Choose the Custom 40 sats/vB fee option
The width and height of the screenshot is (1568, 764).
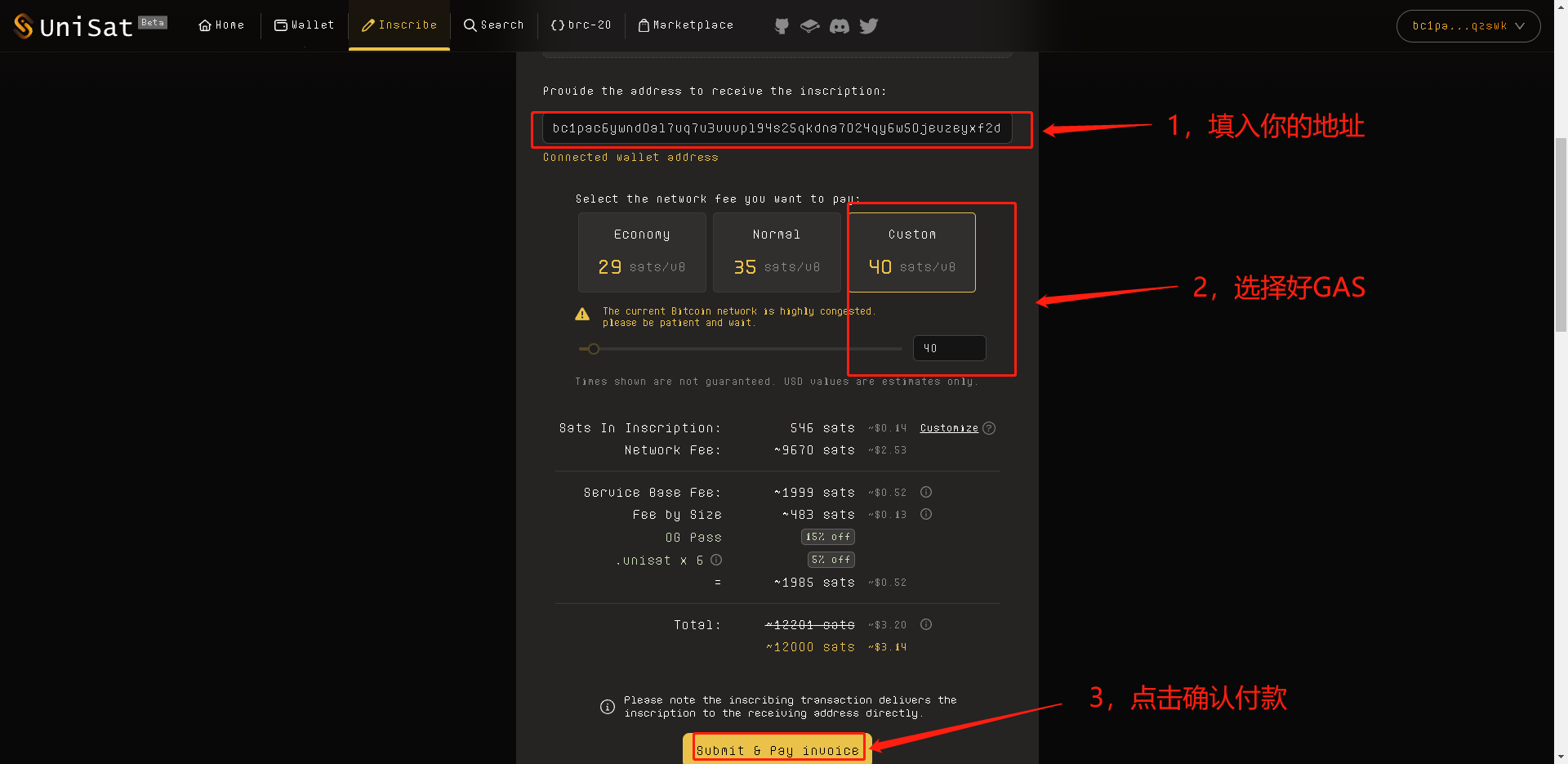point(911,252)
